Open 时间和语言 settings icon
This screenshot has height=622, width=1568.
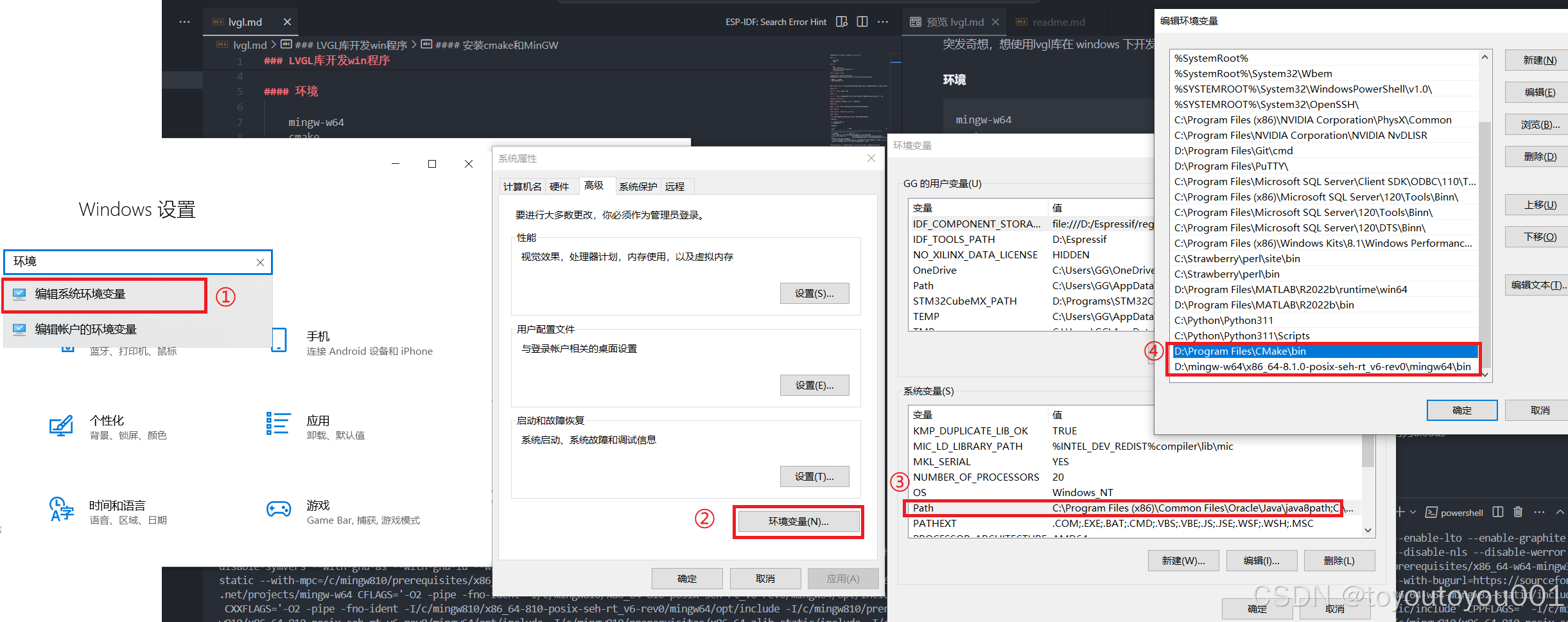pyautogui.click(x=61, y=511)
